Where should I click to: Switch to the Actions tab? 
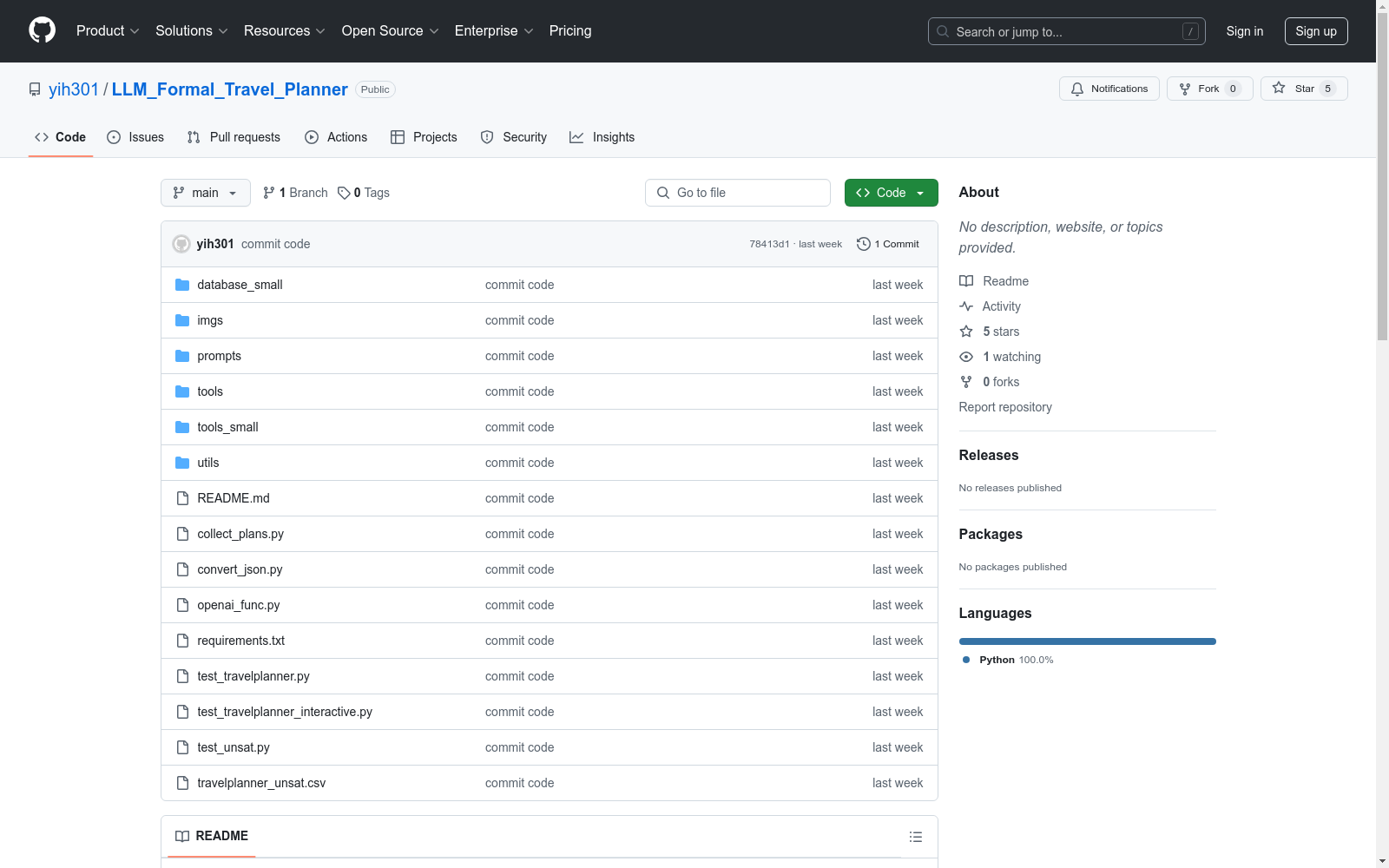336,137
